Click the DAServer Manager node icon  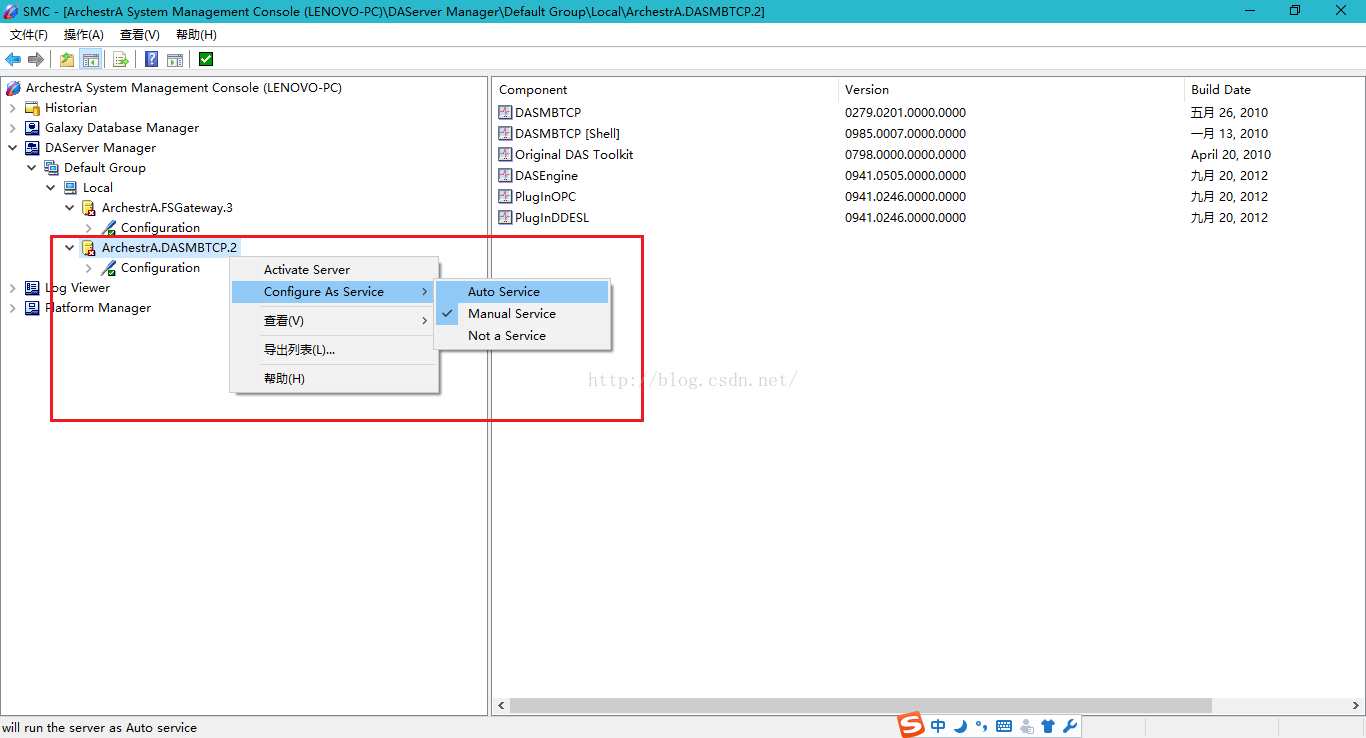pos(33,148)
